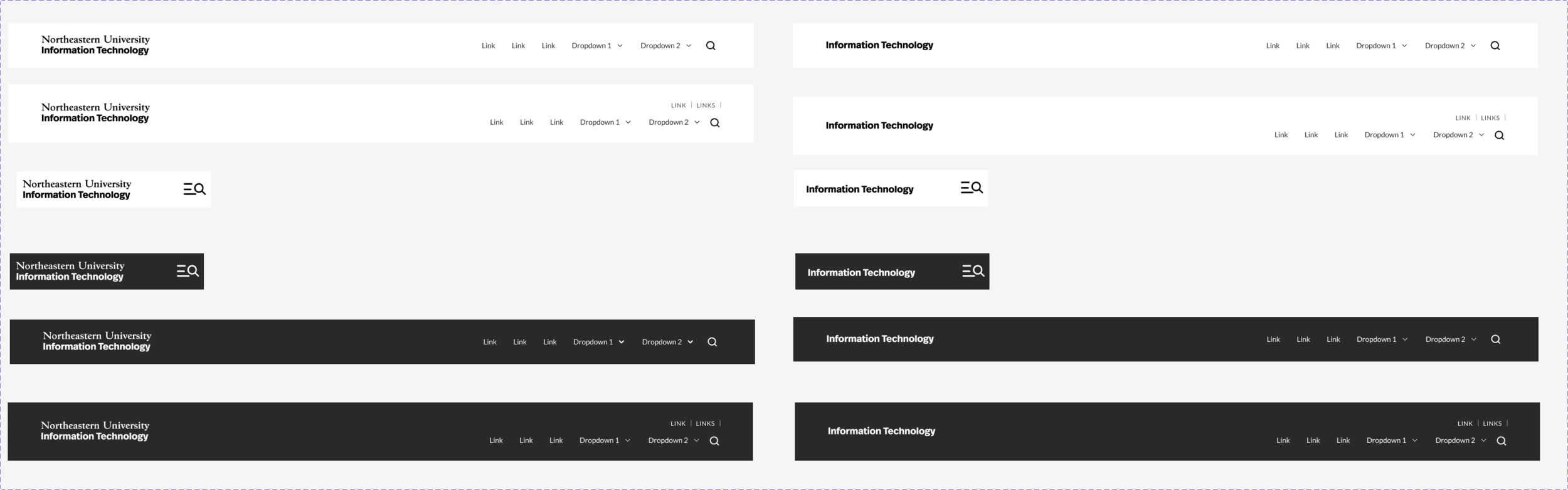Click search icon in light IT-only header with utility links

tap(1500, 136)
